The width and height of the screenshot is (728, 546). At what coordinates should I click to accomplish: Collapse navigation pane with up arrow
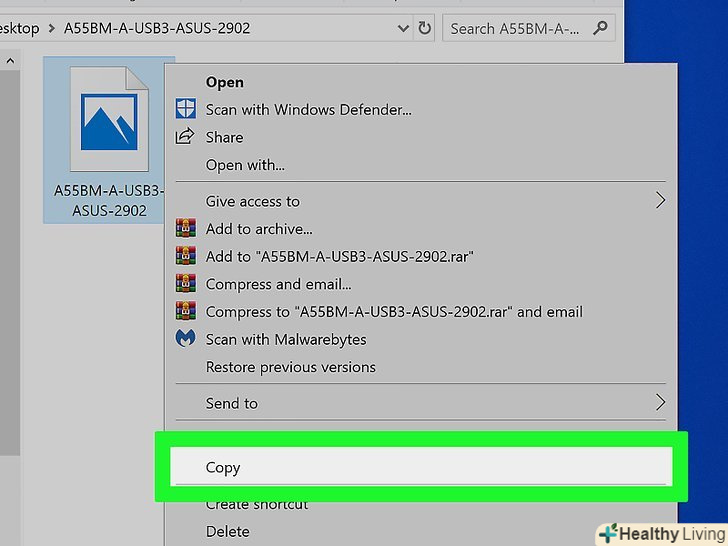point(10,61)
